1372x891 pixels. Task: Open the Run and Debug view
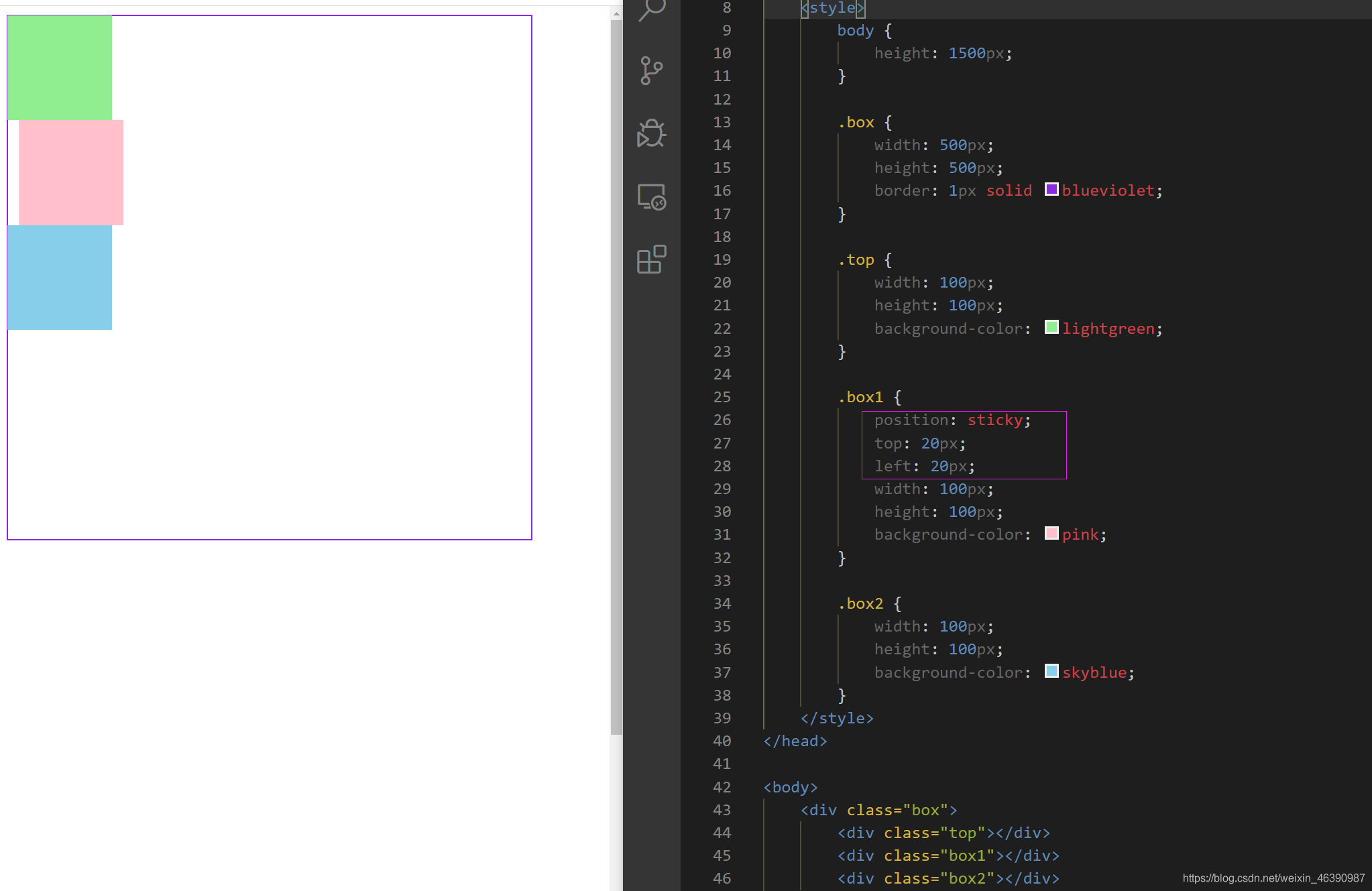[651, 133]
